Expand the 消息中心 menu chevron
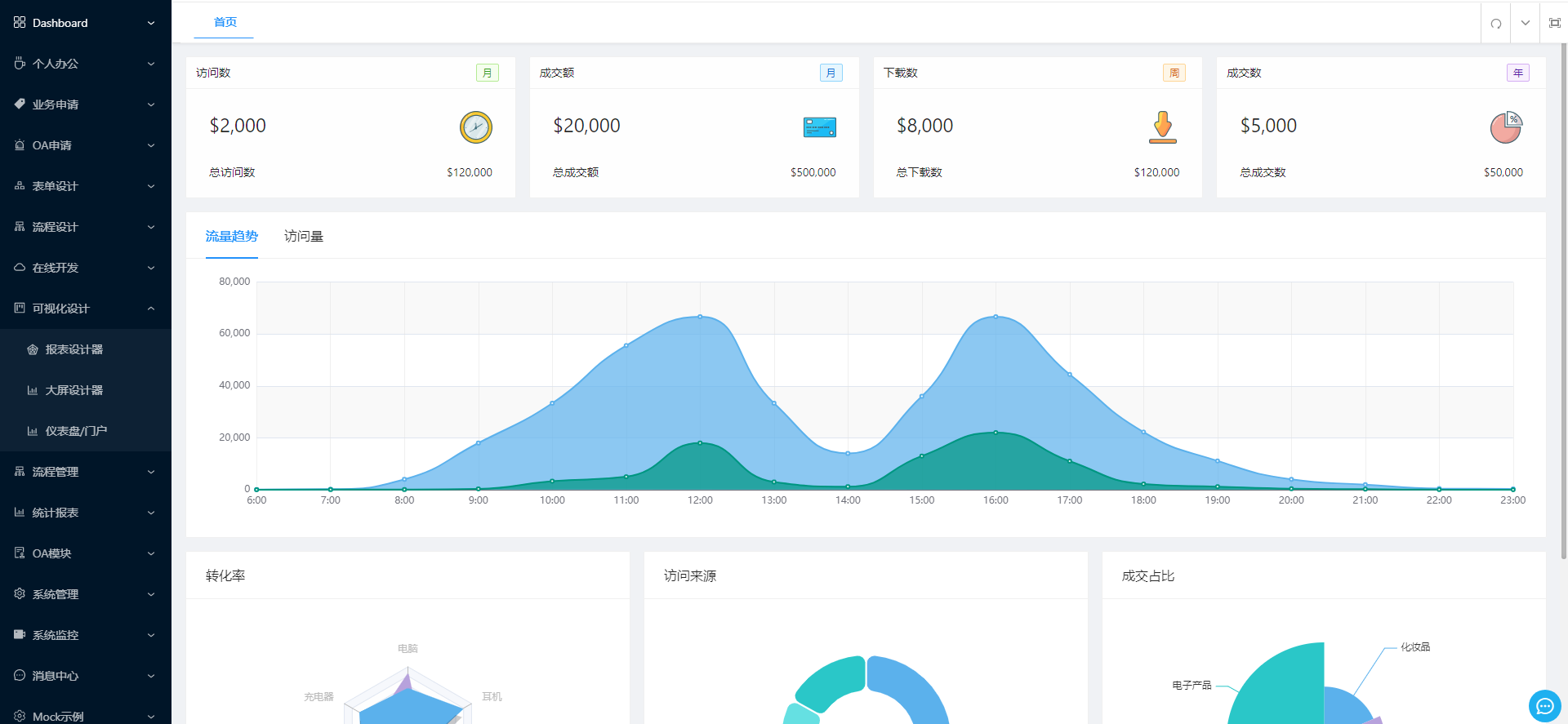 pos(151,676)
